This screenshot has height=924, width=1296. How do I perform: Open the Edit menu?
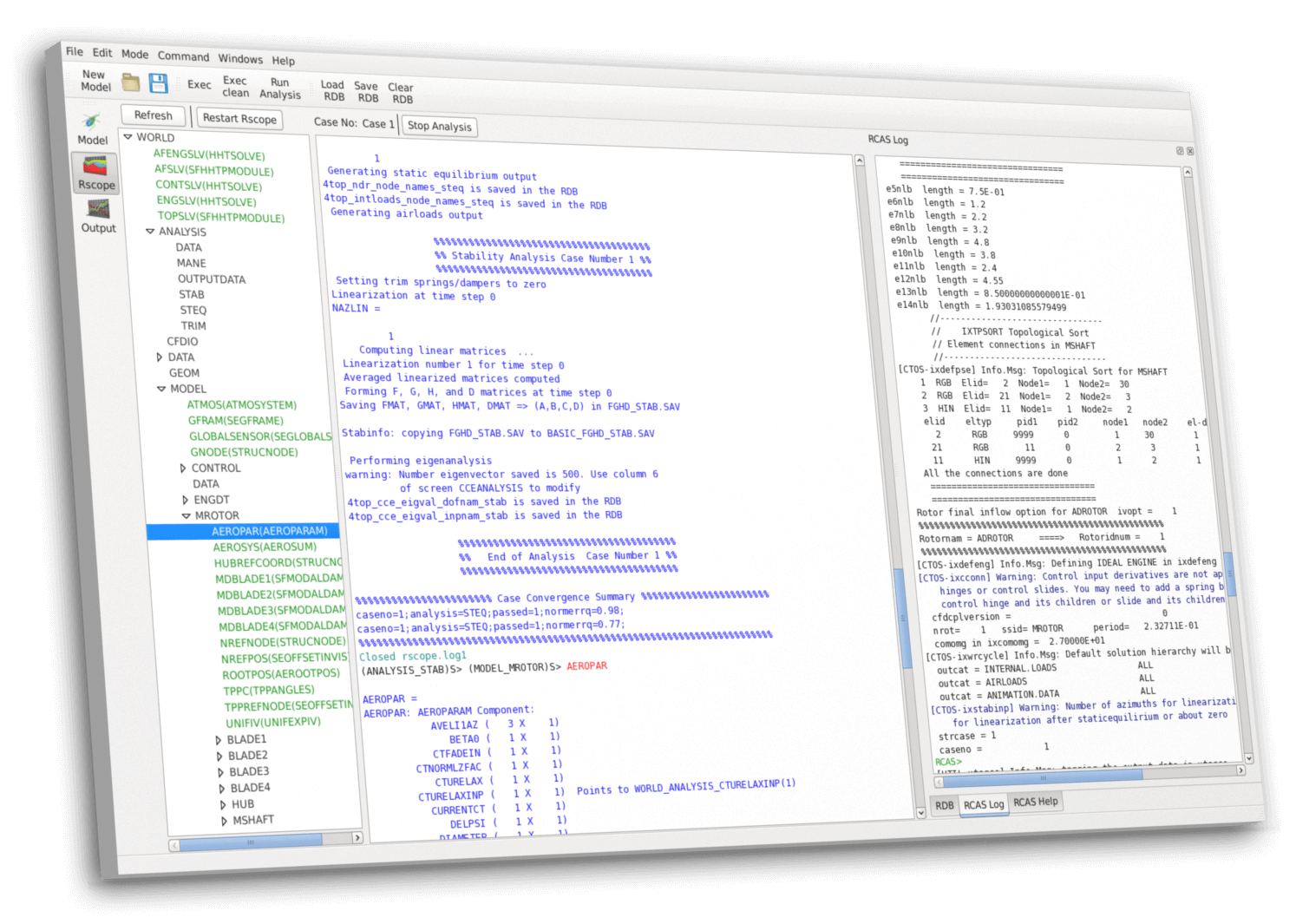click(102, 52)
